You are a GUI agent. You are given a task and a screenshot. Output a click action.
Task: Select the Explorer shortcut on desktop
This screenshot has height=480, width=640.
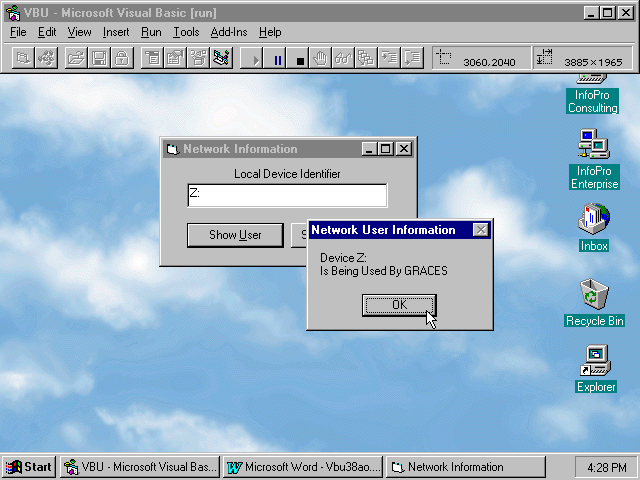point(595,360)
